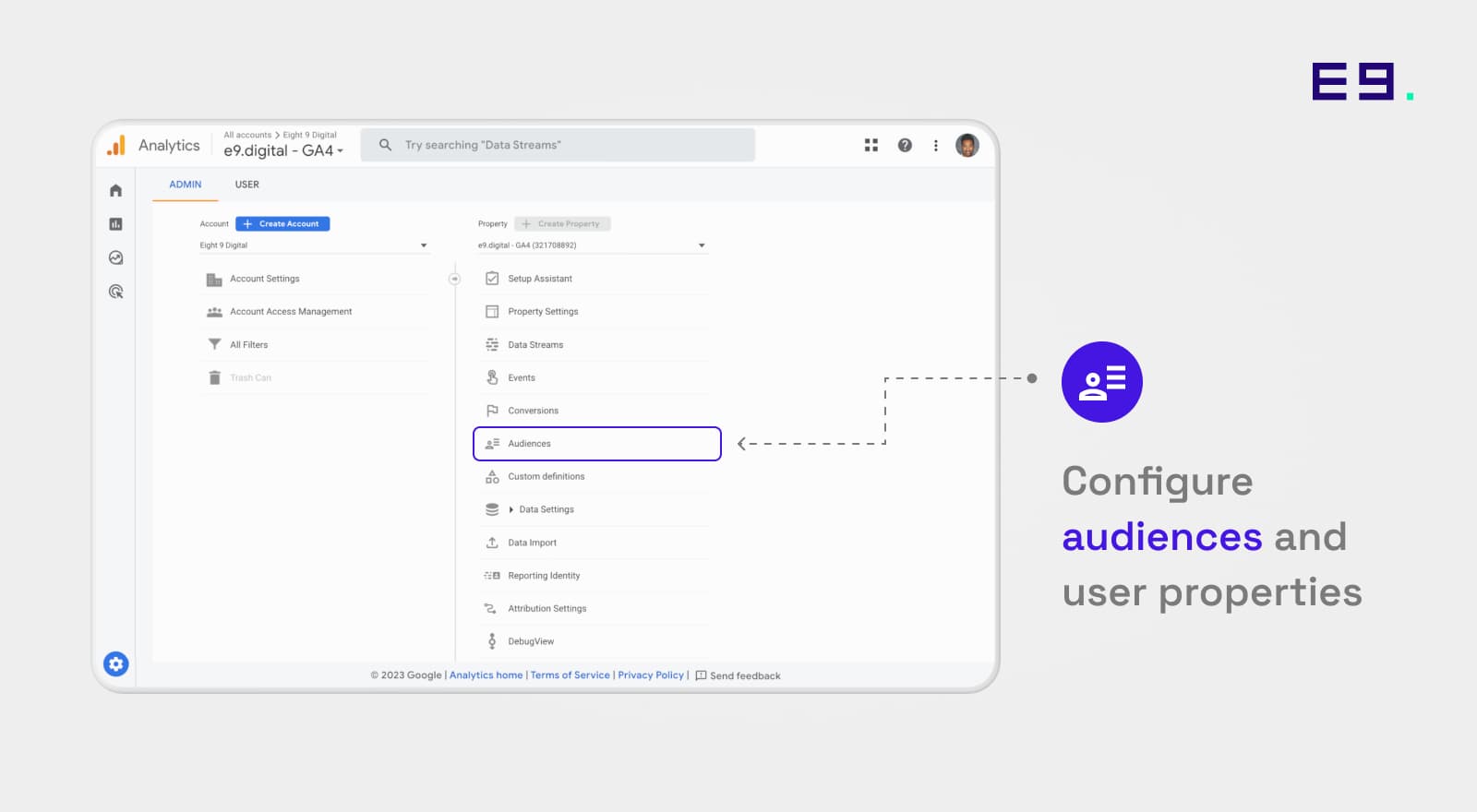Open Audiences menu item
This screenshot has width=1477, height=812.
(x=596, y=444)
